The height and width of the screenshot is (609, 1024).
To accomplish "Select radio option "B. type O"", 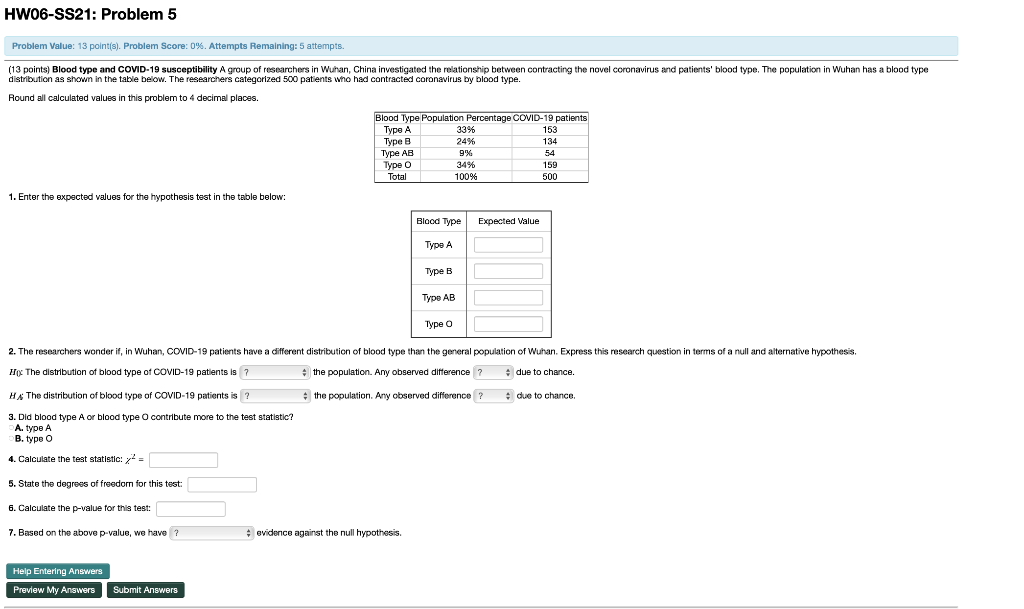I will [x=11, y=438].
